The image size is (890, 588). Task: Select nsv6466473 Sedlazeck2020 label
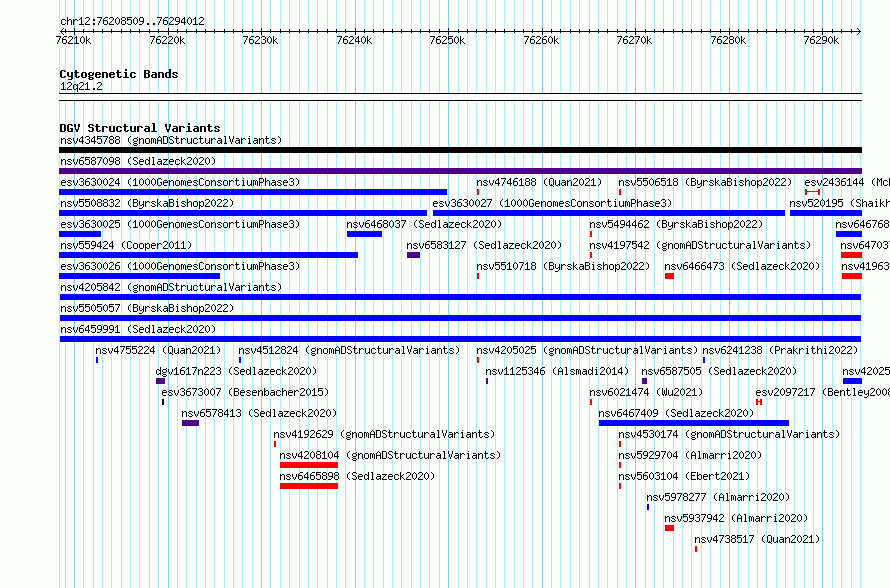pos(742,266)
